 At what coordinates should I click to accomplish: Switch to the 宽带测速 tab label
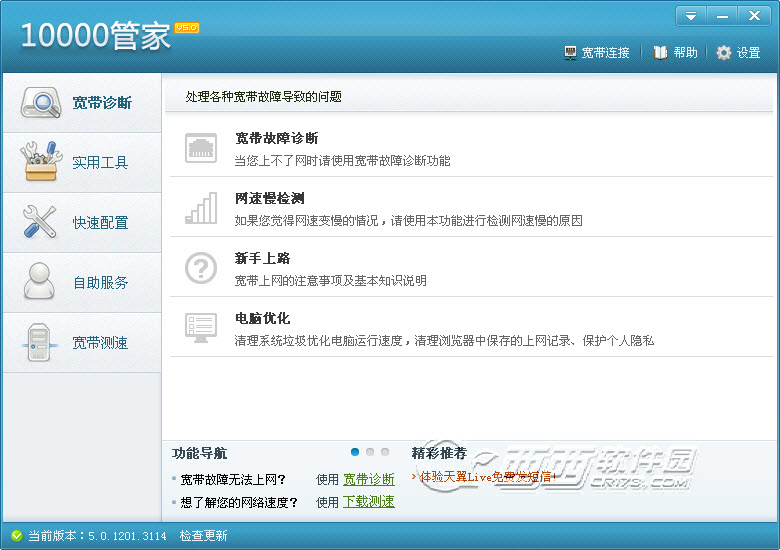pyautogui.click(x=100, y=343)
